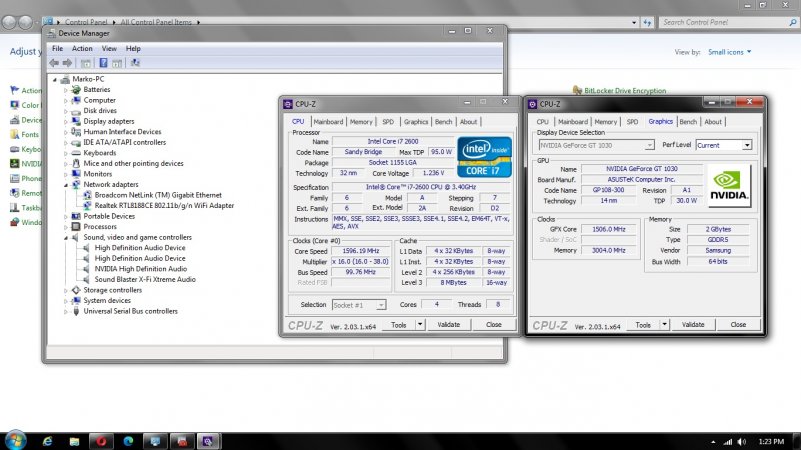
Task: Click in Search Control Panel field
Action: tap(723, 22)
